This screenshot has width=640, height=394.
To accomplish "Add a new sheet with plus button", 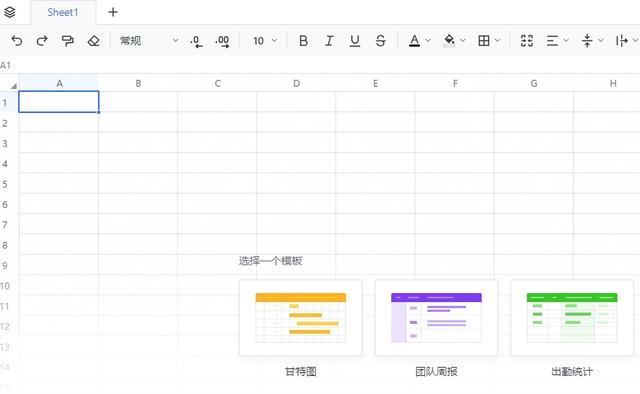I will pos(113,12).
